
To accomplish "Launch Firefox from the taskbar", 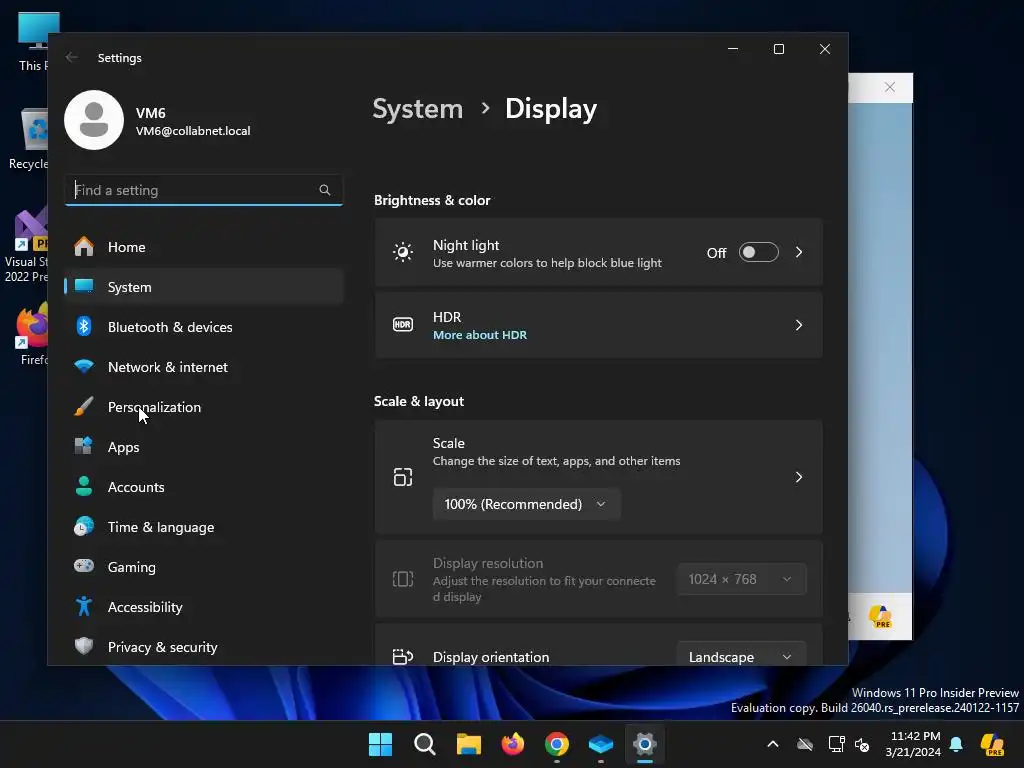I will (513, 744).
